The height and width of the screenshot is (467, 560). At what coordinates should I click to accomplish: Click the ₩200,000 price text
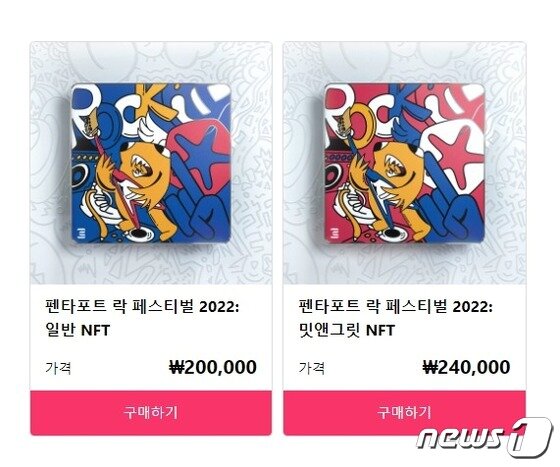(x=213, y=367)
